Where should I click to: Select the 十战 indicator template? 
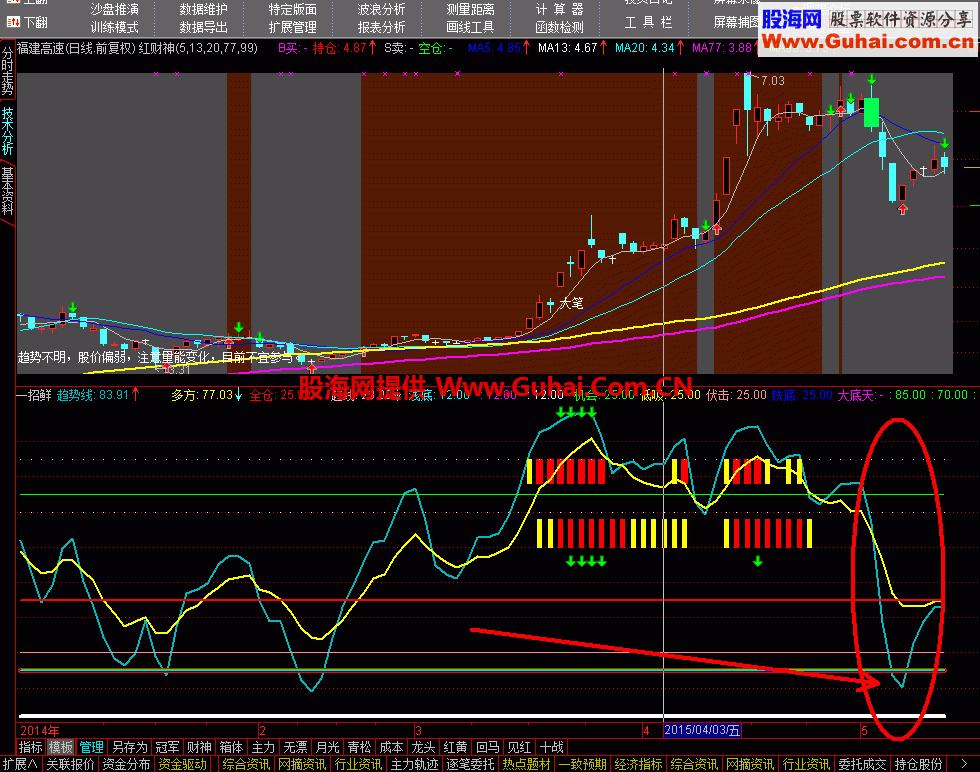pos(551,747)
